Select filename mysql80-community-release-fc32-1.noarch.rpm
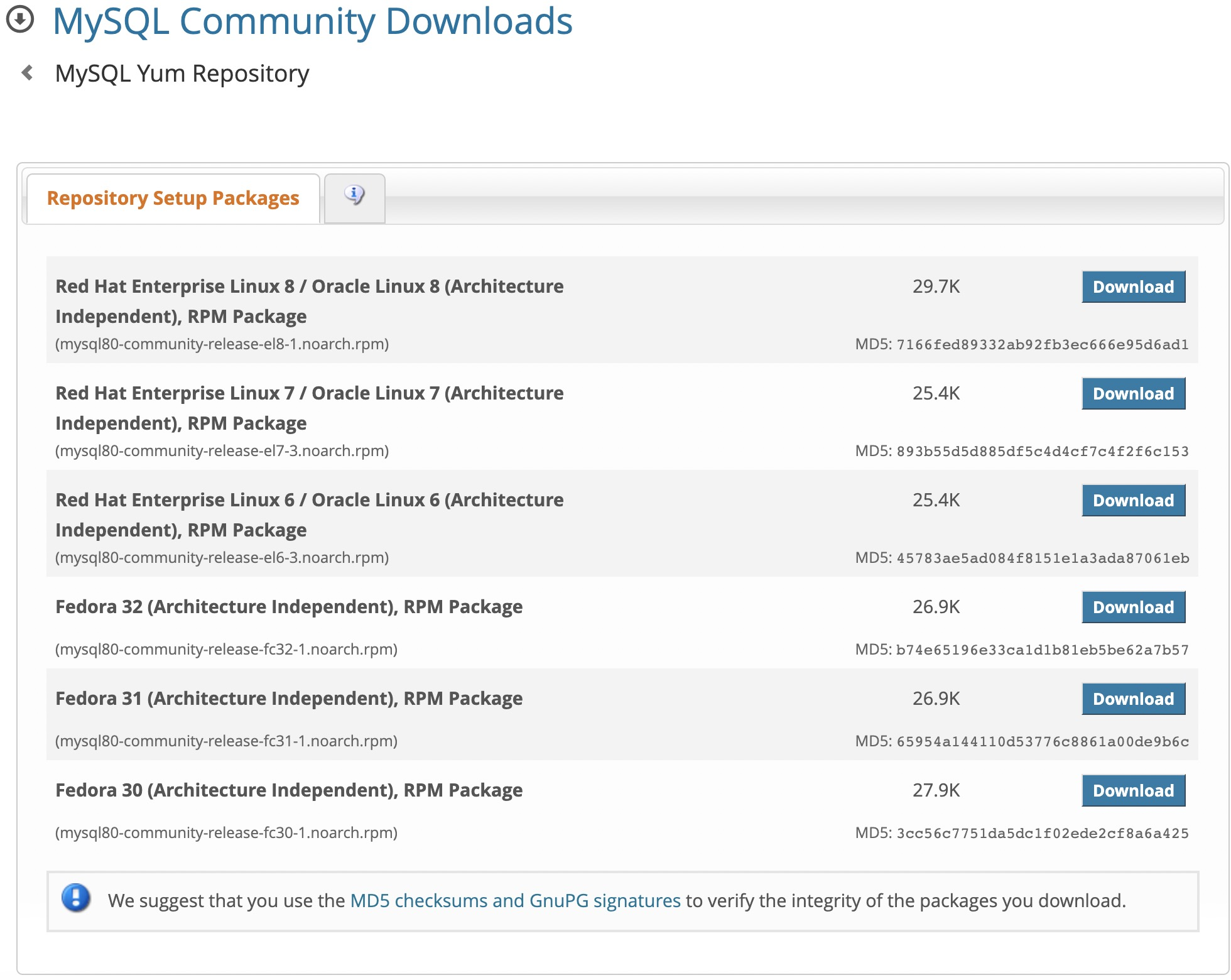 (x=227, y=650)
